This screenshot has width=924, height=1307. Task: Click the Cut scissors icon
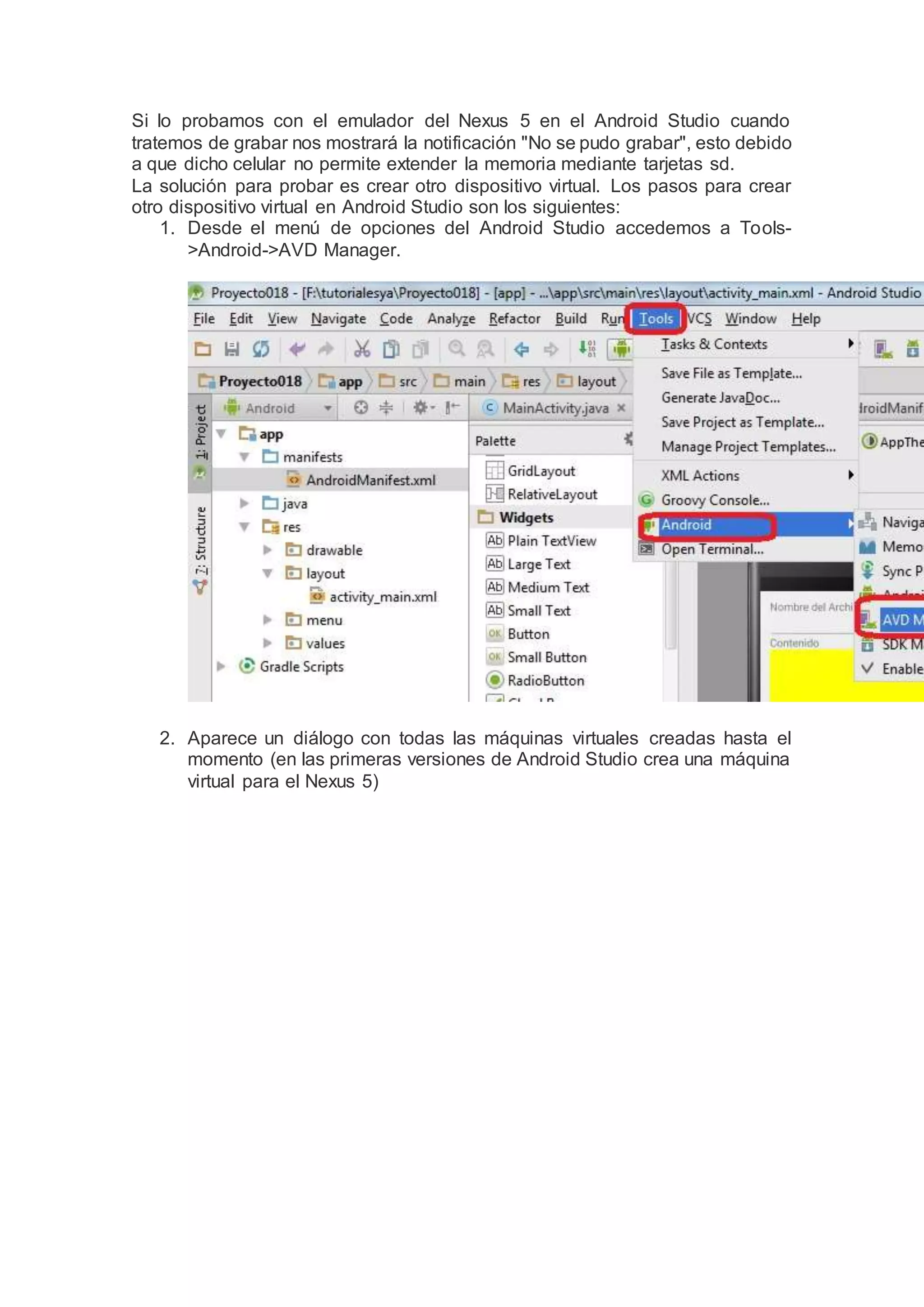[x=362, y=348]
